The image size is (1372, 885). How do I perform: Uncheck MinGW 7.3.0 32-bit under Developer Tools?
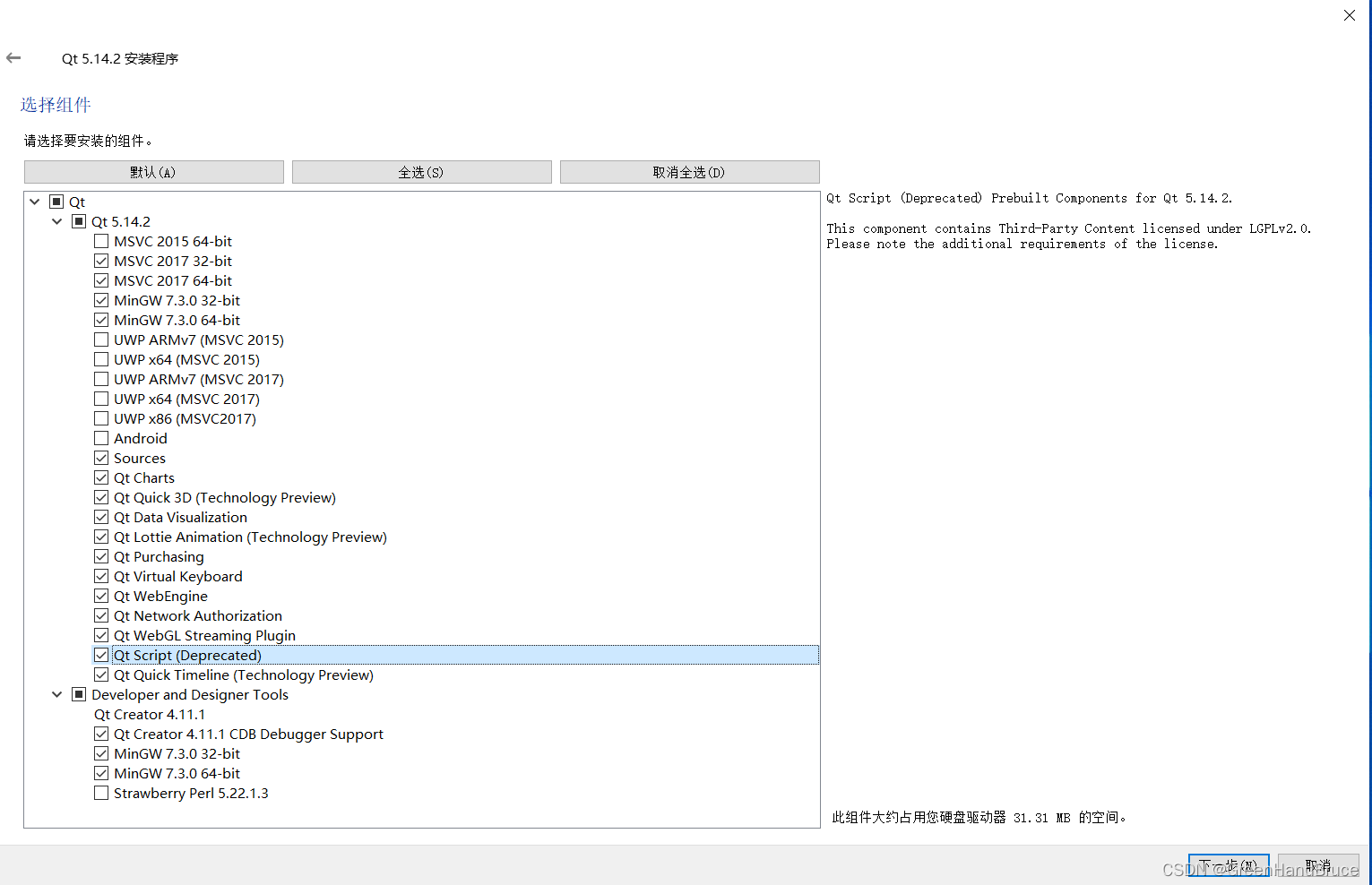tap(101, 753)
